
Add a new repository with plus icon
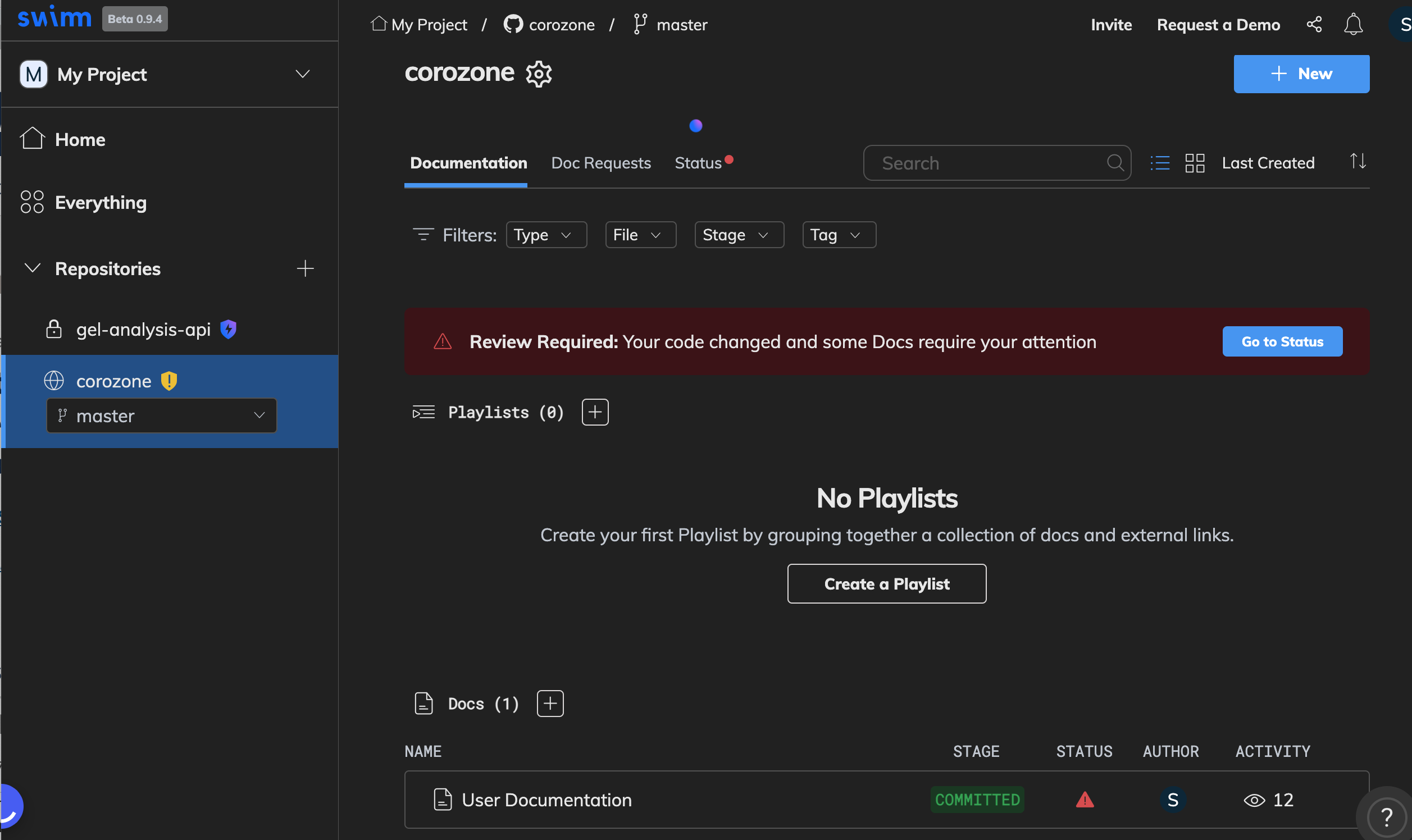tap(305, 268)
